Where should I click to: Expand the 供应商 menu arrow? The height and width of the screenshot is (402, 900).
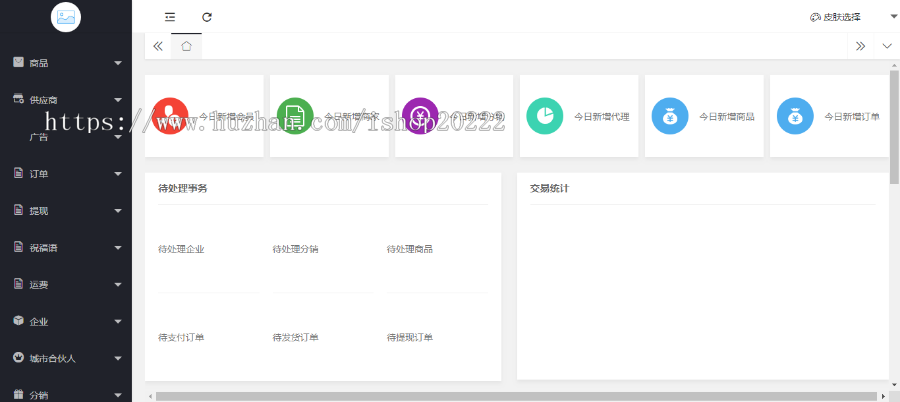click(x=118, y=100)
